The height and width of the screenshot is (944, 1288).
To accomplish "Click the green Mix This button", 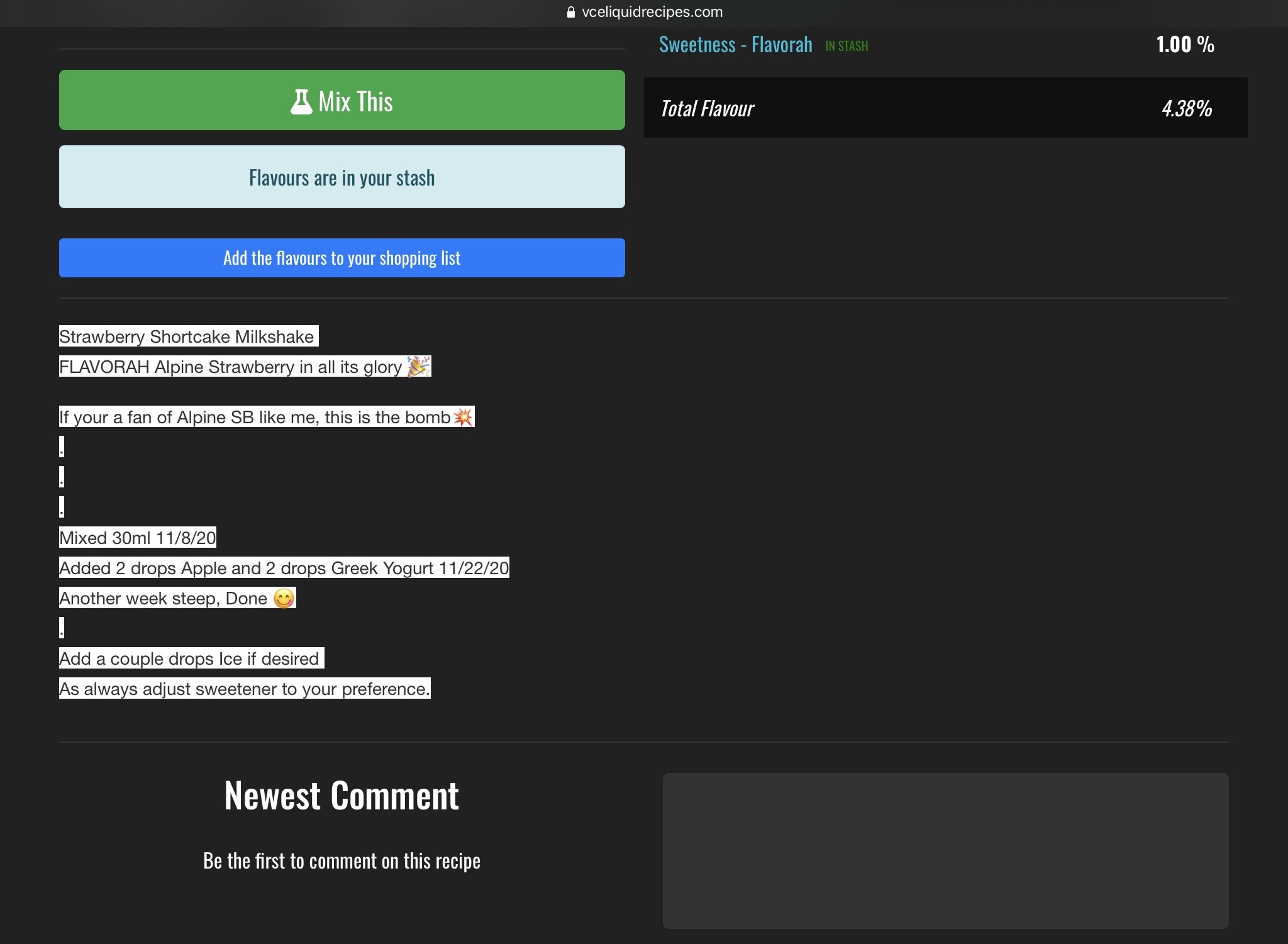I will (x=341, y=100).
